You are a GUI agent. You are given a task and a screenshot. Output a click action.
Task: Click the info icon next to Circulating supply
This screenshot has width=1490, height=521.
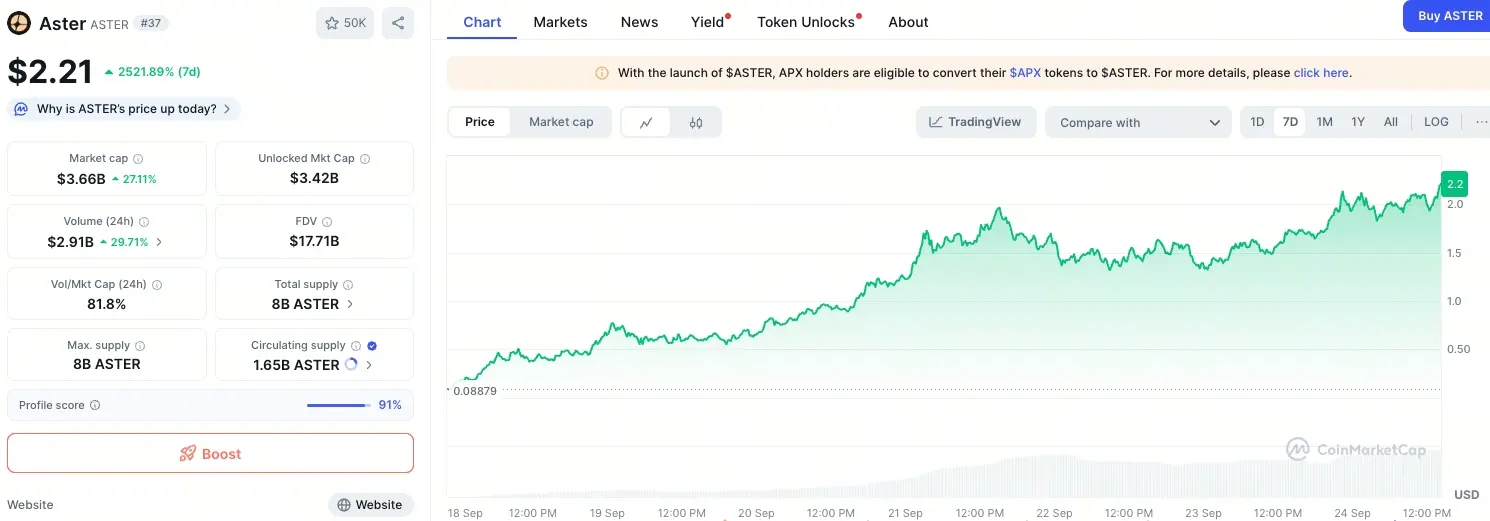(356, 346)
